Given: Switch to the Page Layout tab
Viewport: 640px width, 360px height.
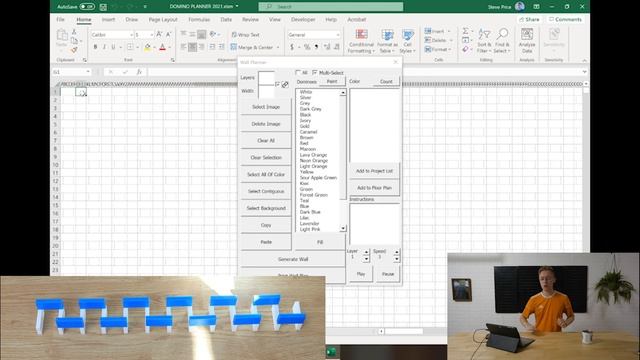Looking at the screenshot, I should coord(163,19).
